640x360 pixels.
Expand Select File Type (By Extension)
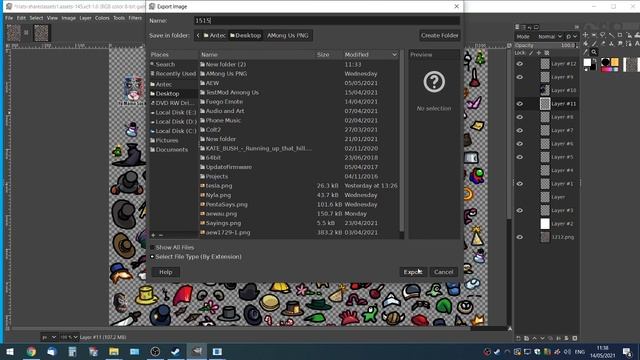click(152, 257)
